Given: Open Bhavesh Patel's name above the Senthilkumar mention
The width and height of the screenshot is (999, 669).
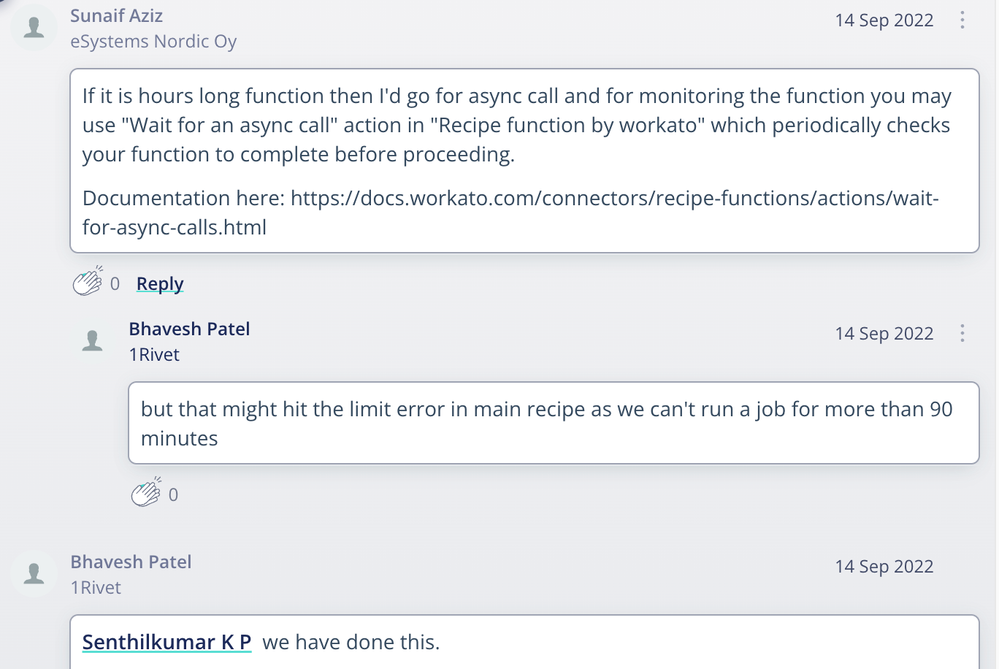Looking at the screenshot, I should 131,562.
